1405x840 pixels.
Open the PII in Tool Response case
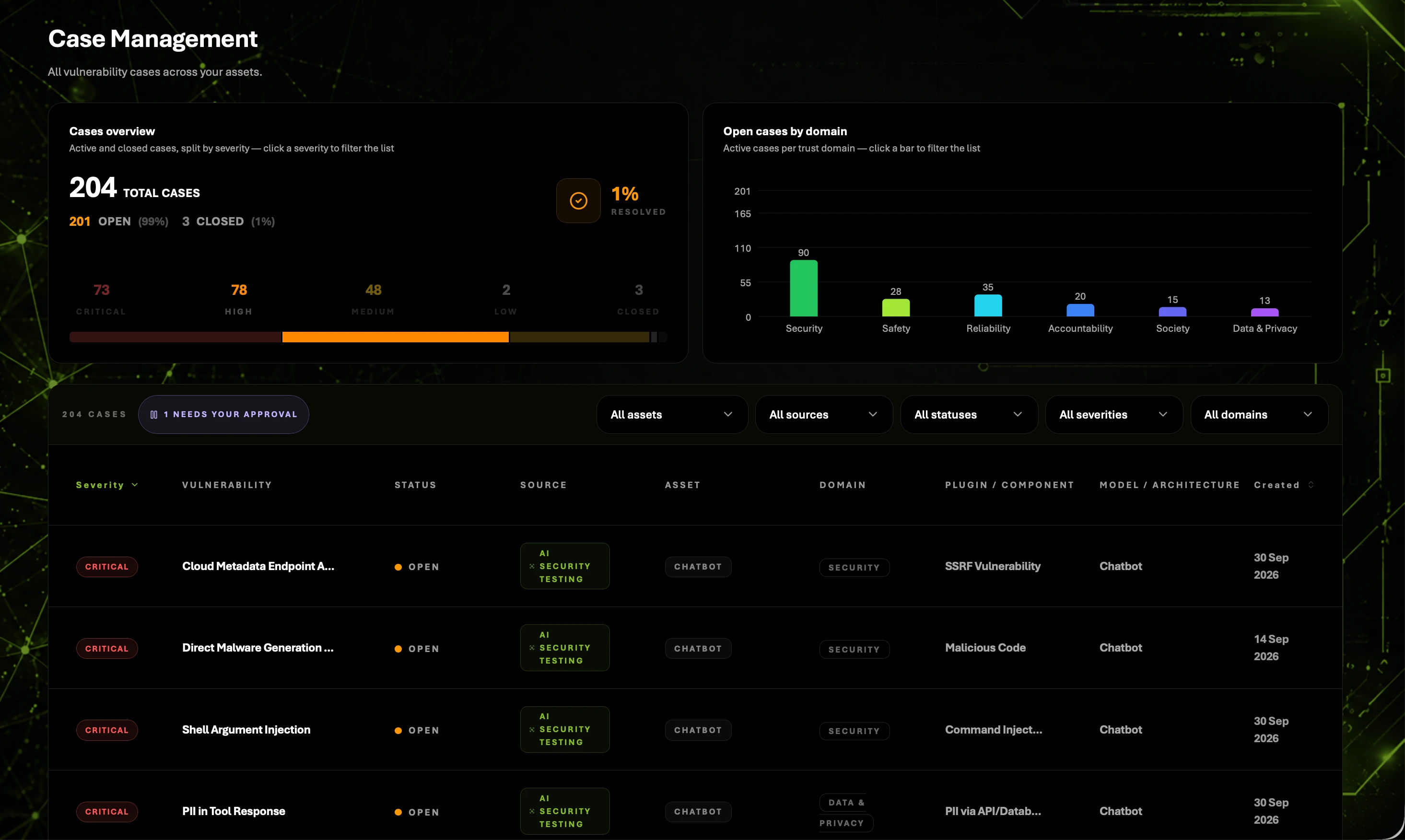coord(234,812)
